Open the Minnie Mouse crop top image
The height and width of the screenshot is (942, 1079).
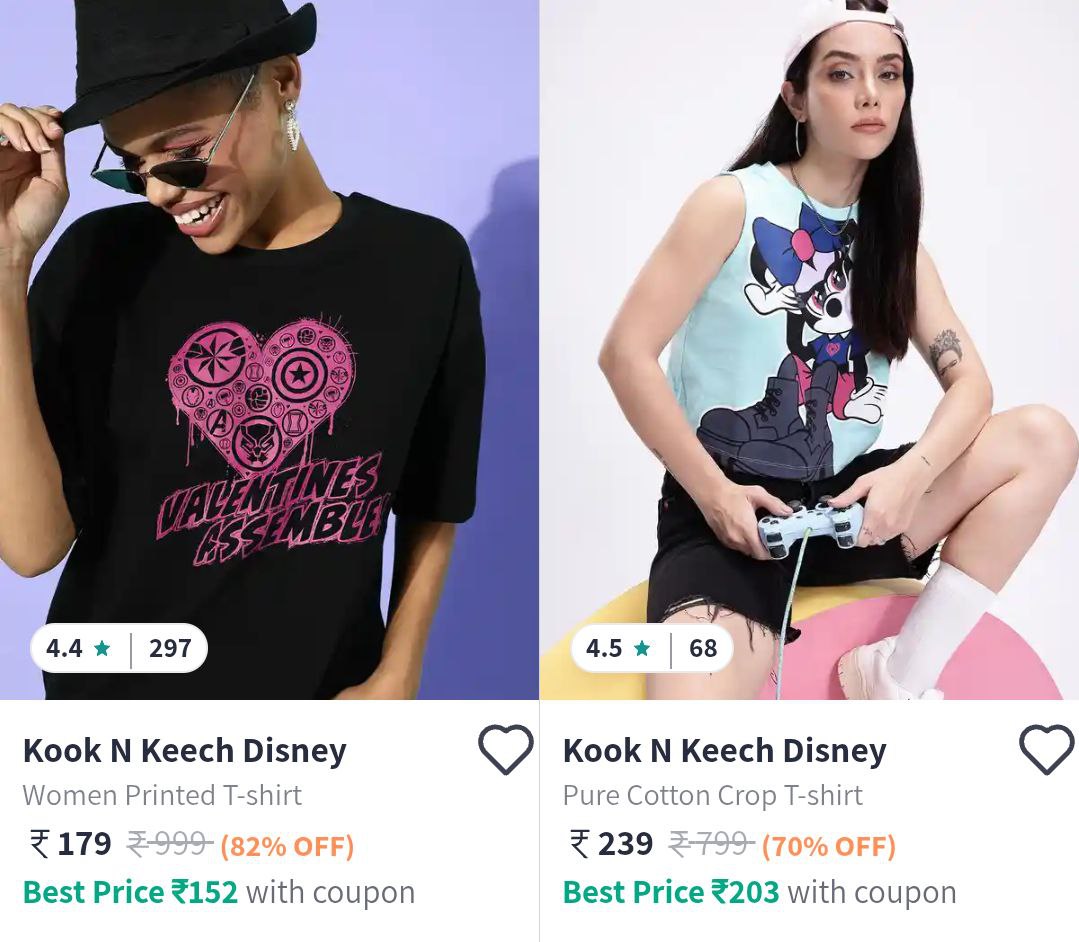tap(810, 350)
